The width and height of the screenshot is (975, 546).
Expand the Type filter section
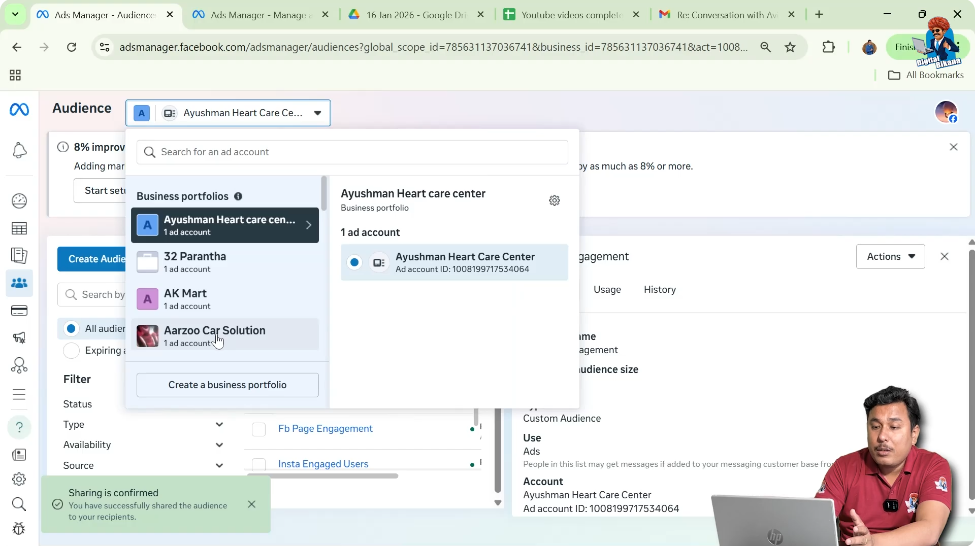pyautogui.click(x=219, y=425)
